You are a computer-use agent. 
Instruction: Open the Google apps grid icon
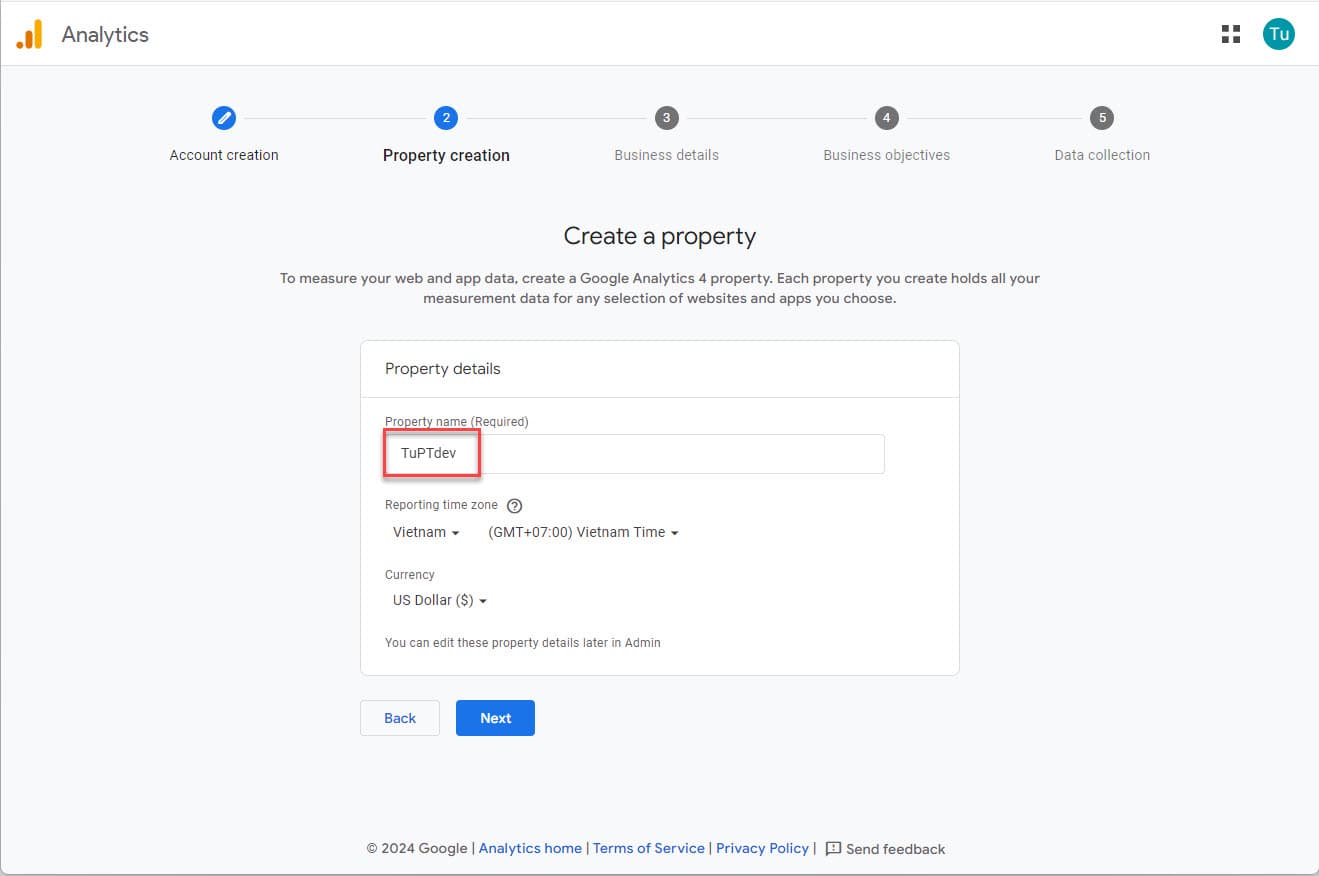coord(1230,35)
